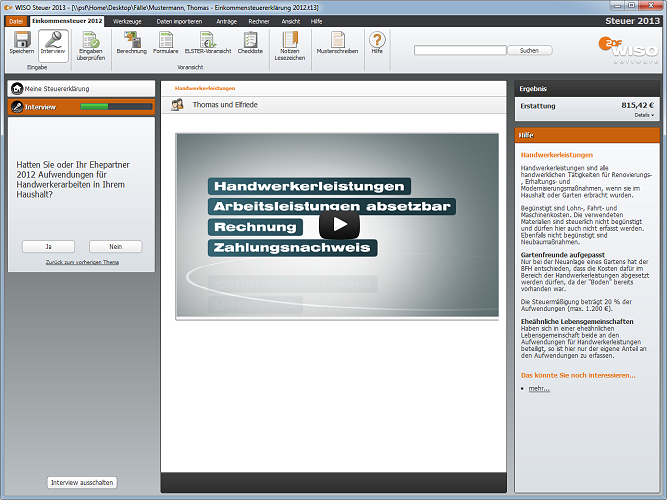
Task: Click Das könnte Sie noch interessieren heading
Action: pyautogui.click(x=578, y=375)
